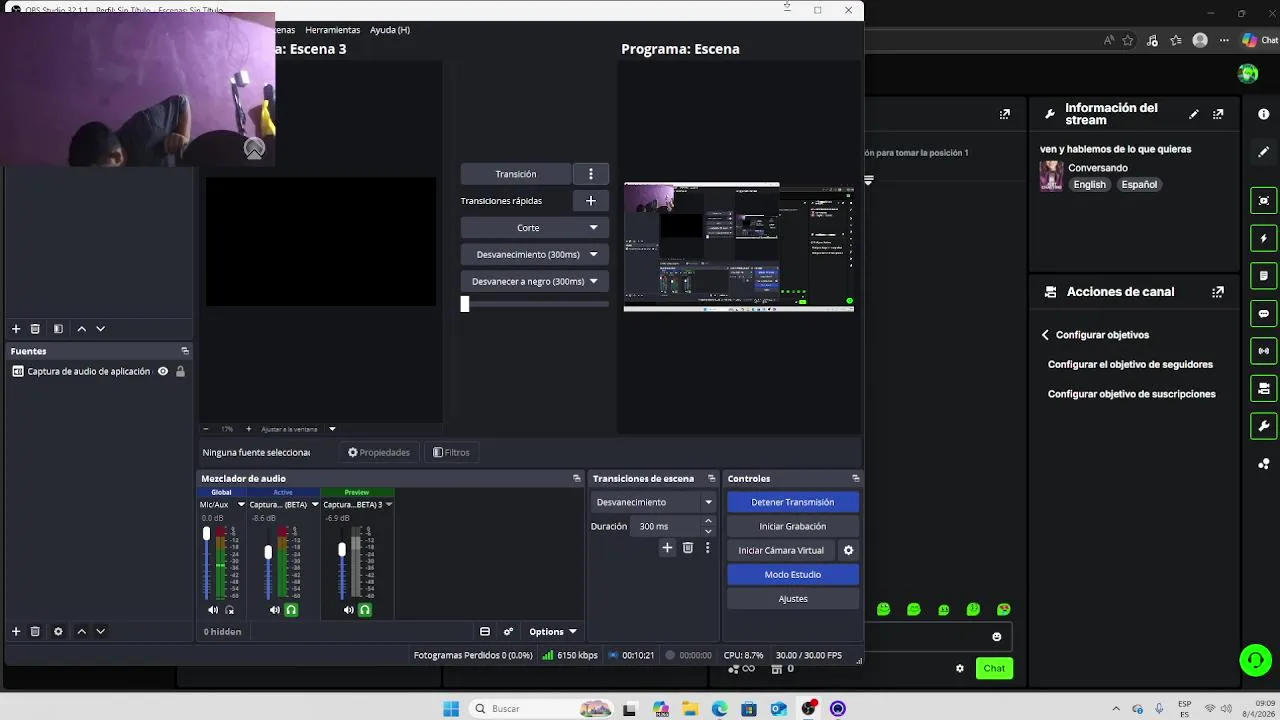Open Ajustes in Controles
Viewport: 1280px width, 720px height.
[x=792, y=599]
